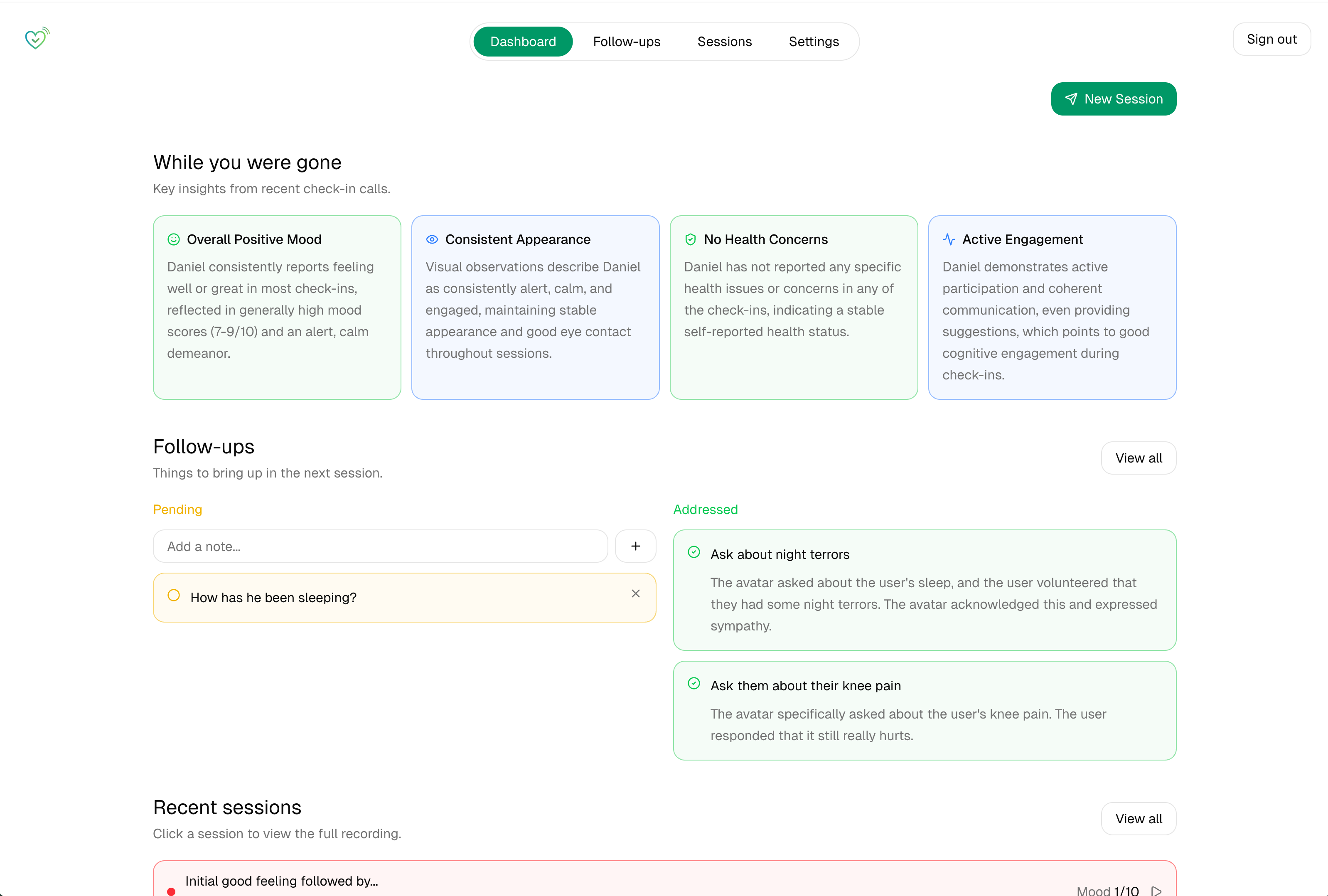This screenshot has width=1328, height=896.
Task: Start a New Session
Action: click(x=1113, y=99)
